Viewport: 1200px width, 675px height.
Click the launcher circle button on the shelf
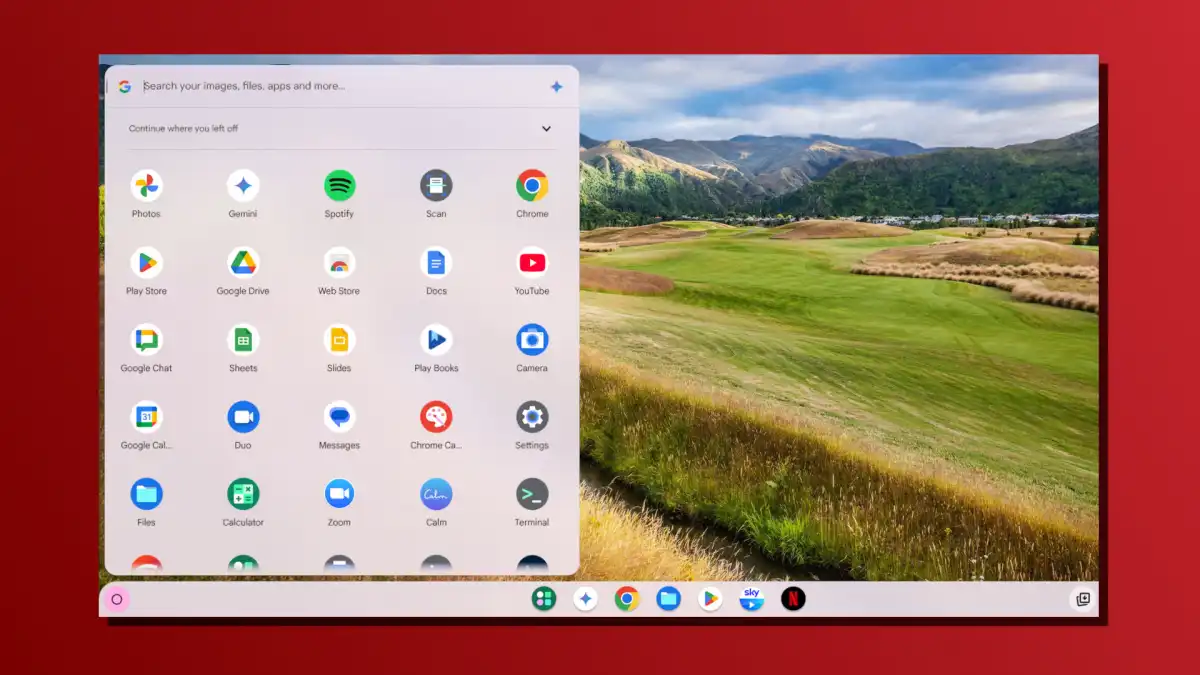116,600
